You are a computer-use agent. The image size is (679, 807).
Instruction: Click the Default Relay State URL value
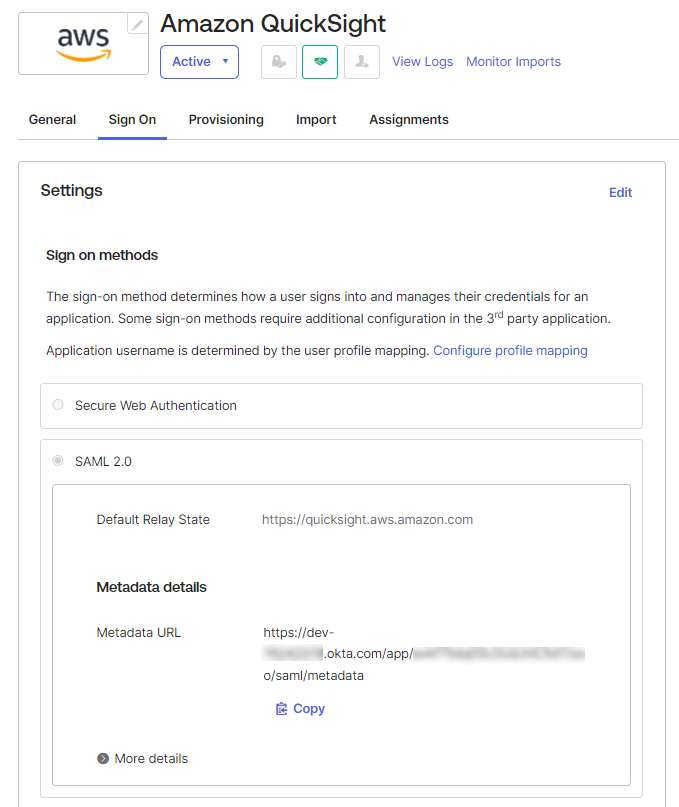pos(367,520)
